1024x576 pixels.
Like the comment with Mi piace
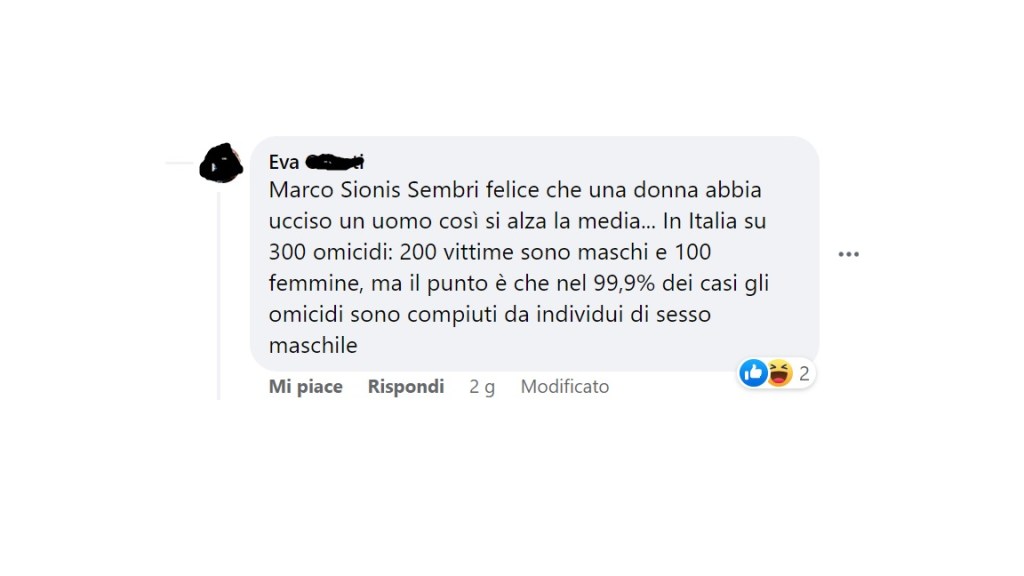[305, 387]
